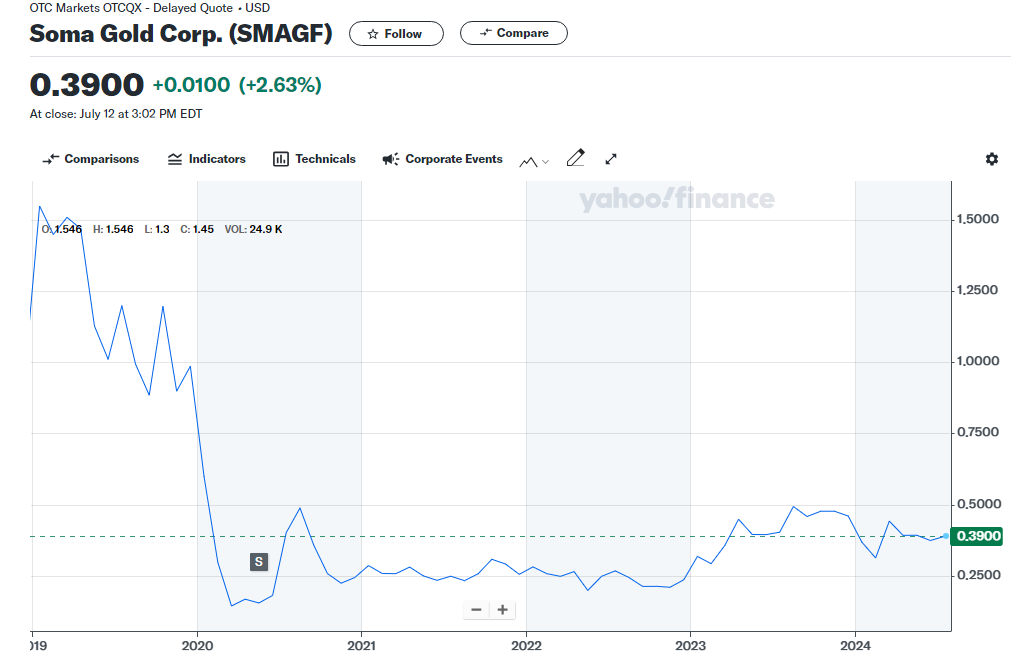The height and width of the screenshot is (663, 1015).
Task: Click the latest price dot on chart
Action: point(946,536)
